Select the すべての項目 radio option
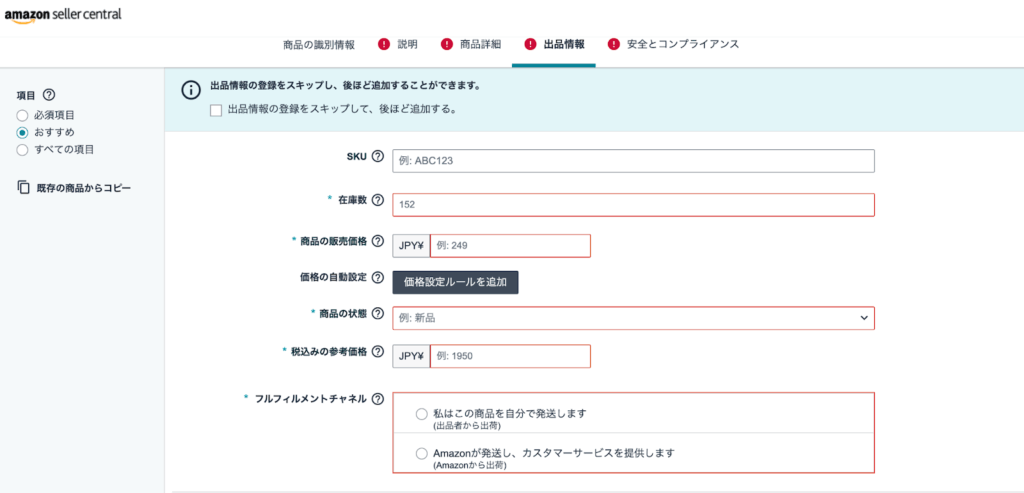This screenshot has width=1024, height=493. 22,150
